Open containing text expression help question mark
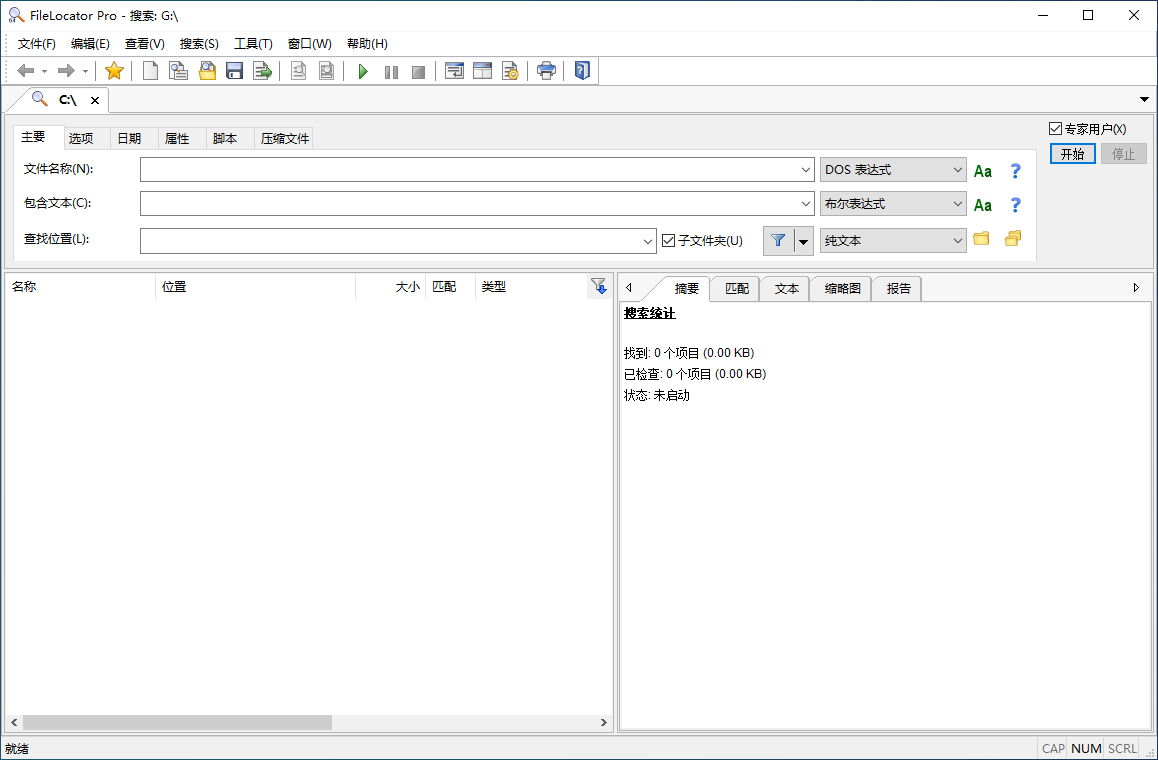The height and width of the screenshot is (760, 1158). 1015,205
